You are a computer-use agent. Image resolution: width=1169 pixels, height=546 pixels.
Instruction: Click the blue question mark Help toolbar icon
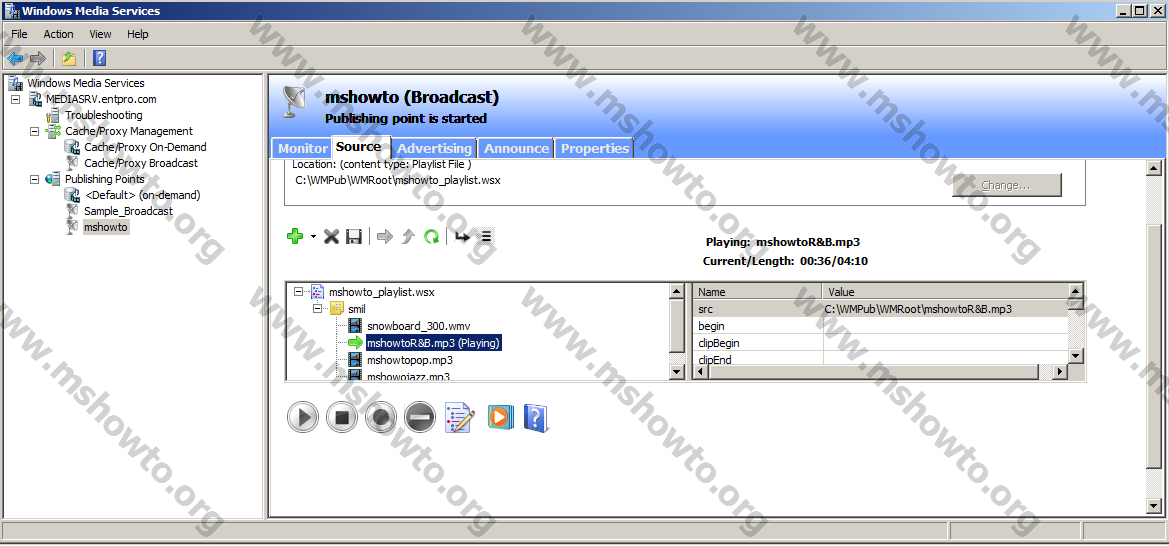coord(99,58)
